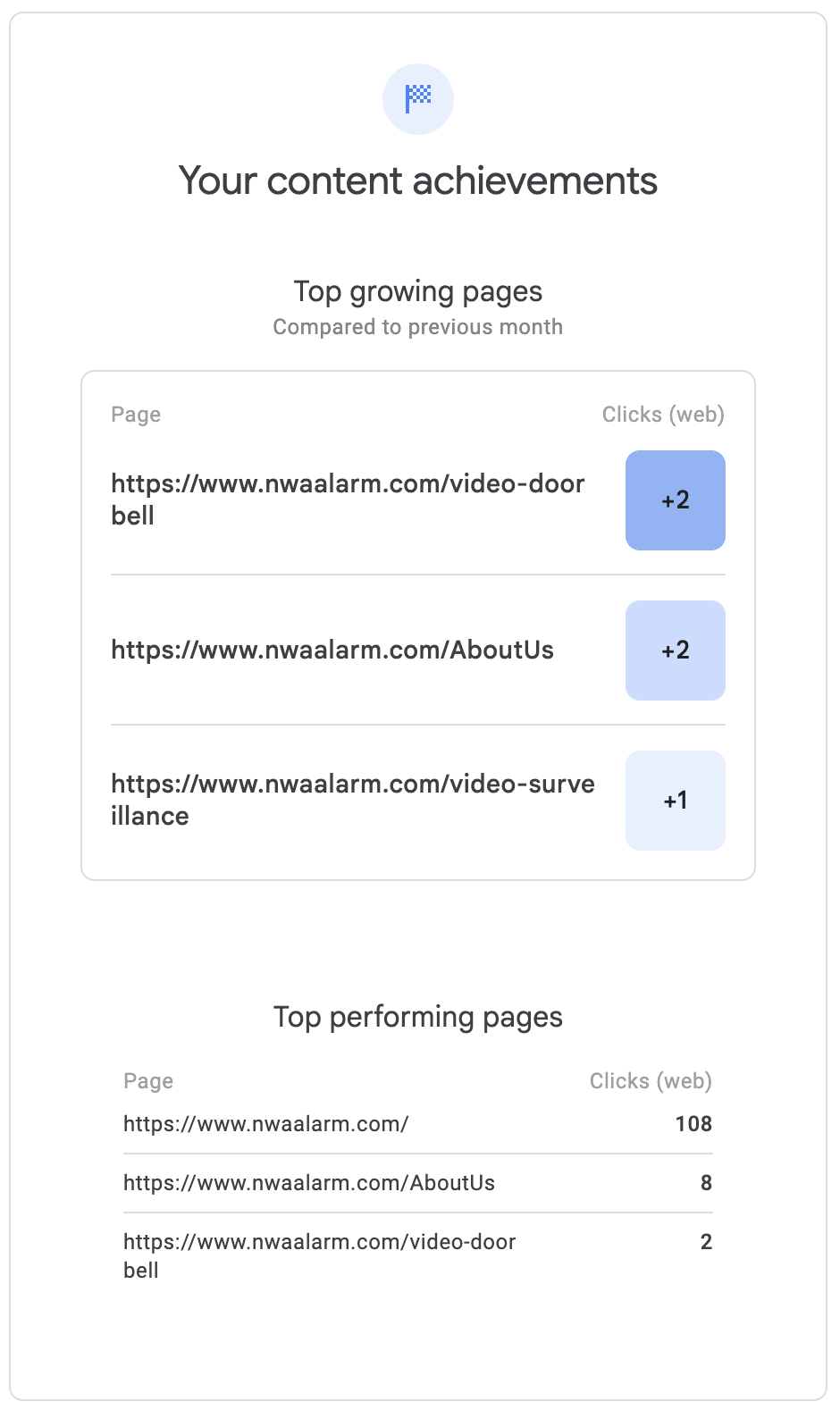Click the Clicks (web) header in growing pages
840x1410 pixels.
pyautogui.click(x=663, y=415)
